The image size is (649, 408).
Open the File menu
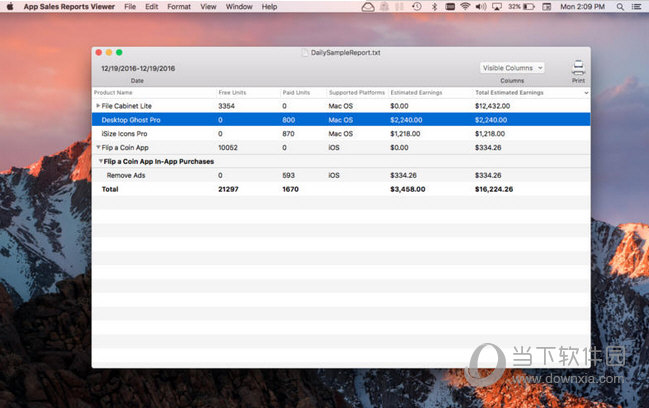click(x=130, y=7)
